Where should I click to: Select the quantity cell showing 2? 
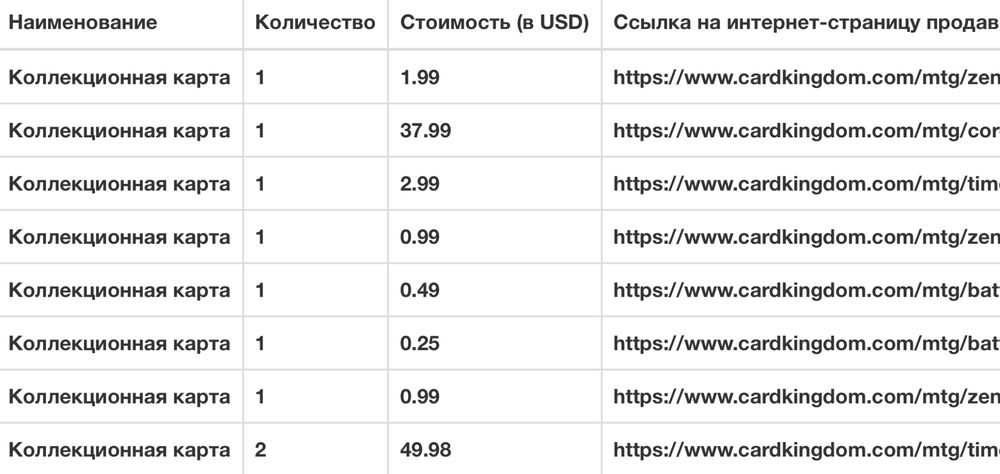point(261,450)
